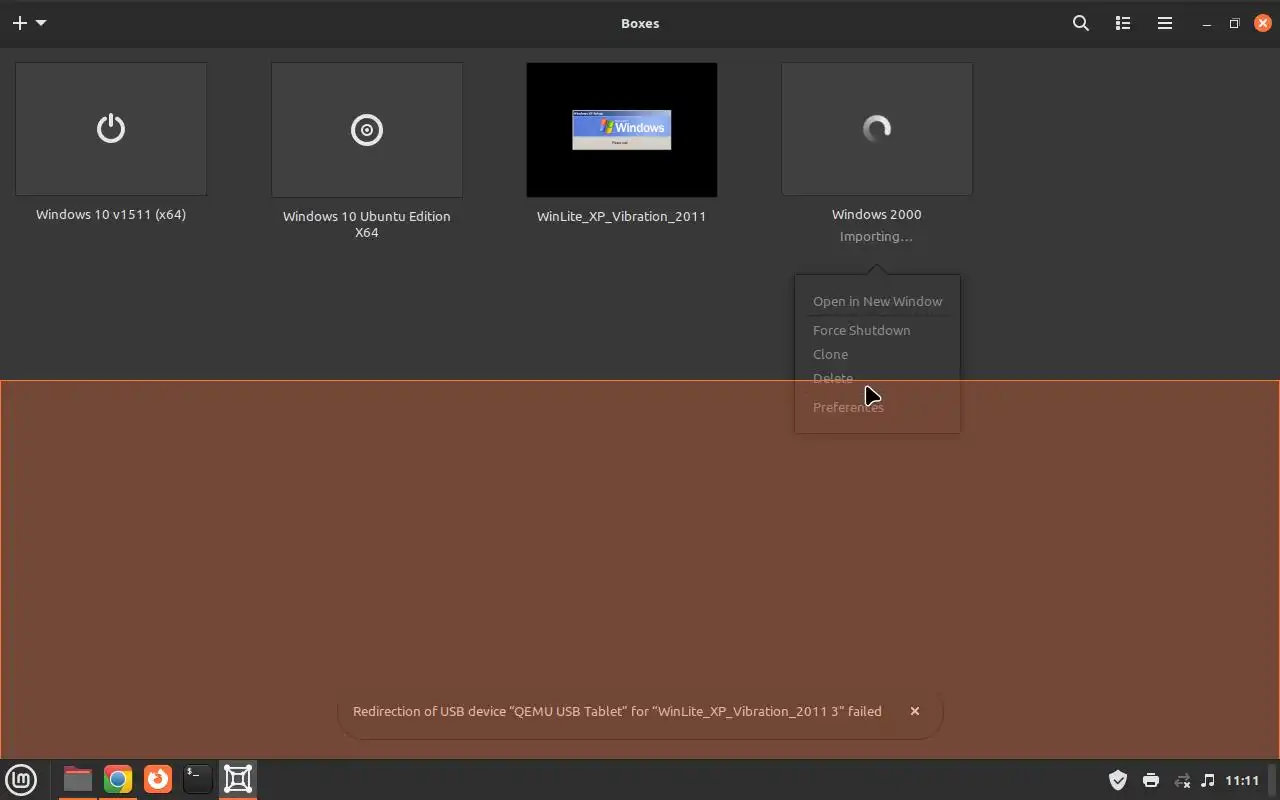Open the Linux Mint start menu
Screen dimensions: 1280x800
(21, 779)
